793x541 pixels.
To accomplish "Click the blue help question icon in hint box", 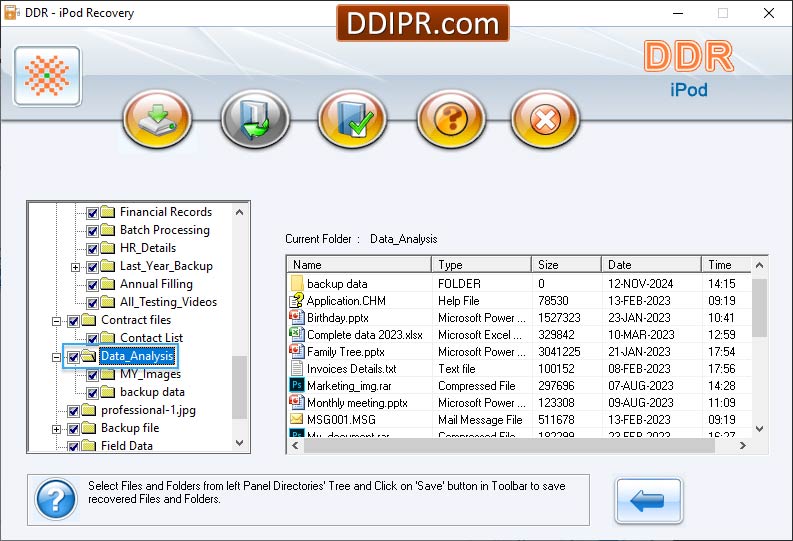I will point(56,499).
